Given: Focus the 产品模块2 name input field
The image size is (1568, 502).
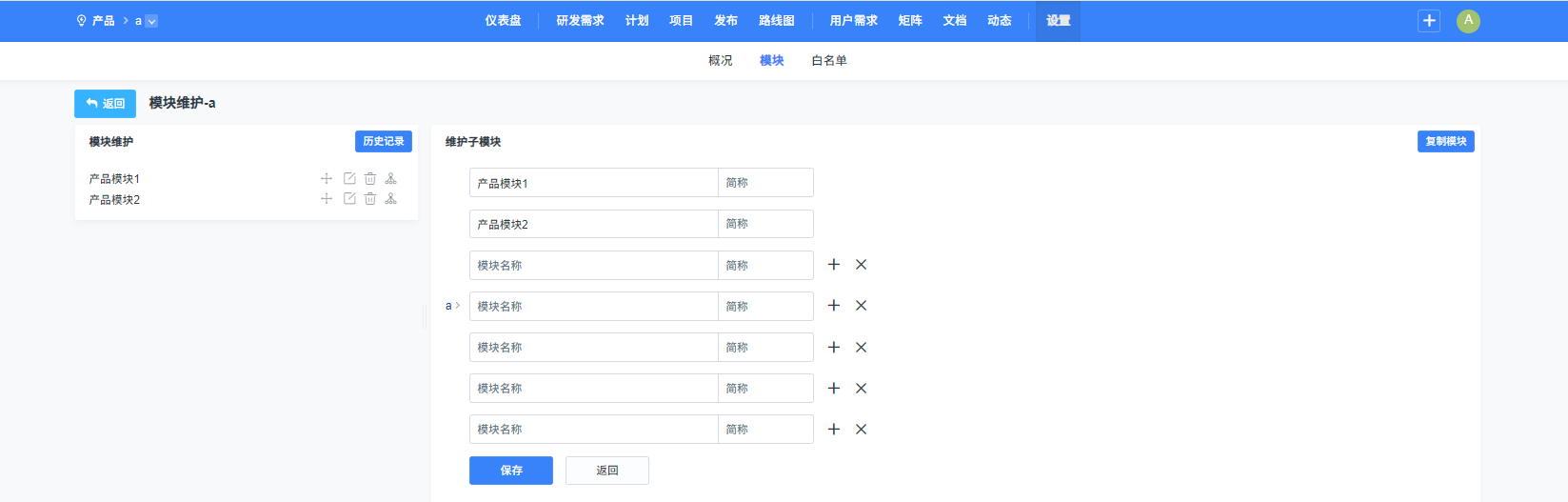Looking at the screenshot, I should point(594,224).
